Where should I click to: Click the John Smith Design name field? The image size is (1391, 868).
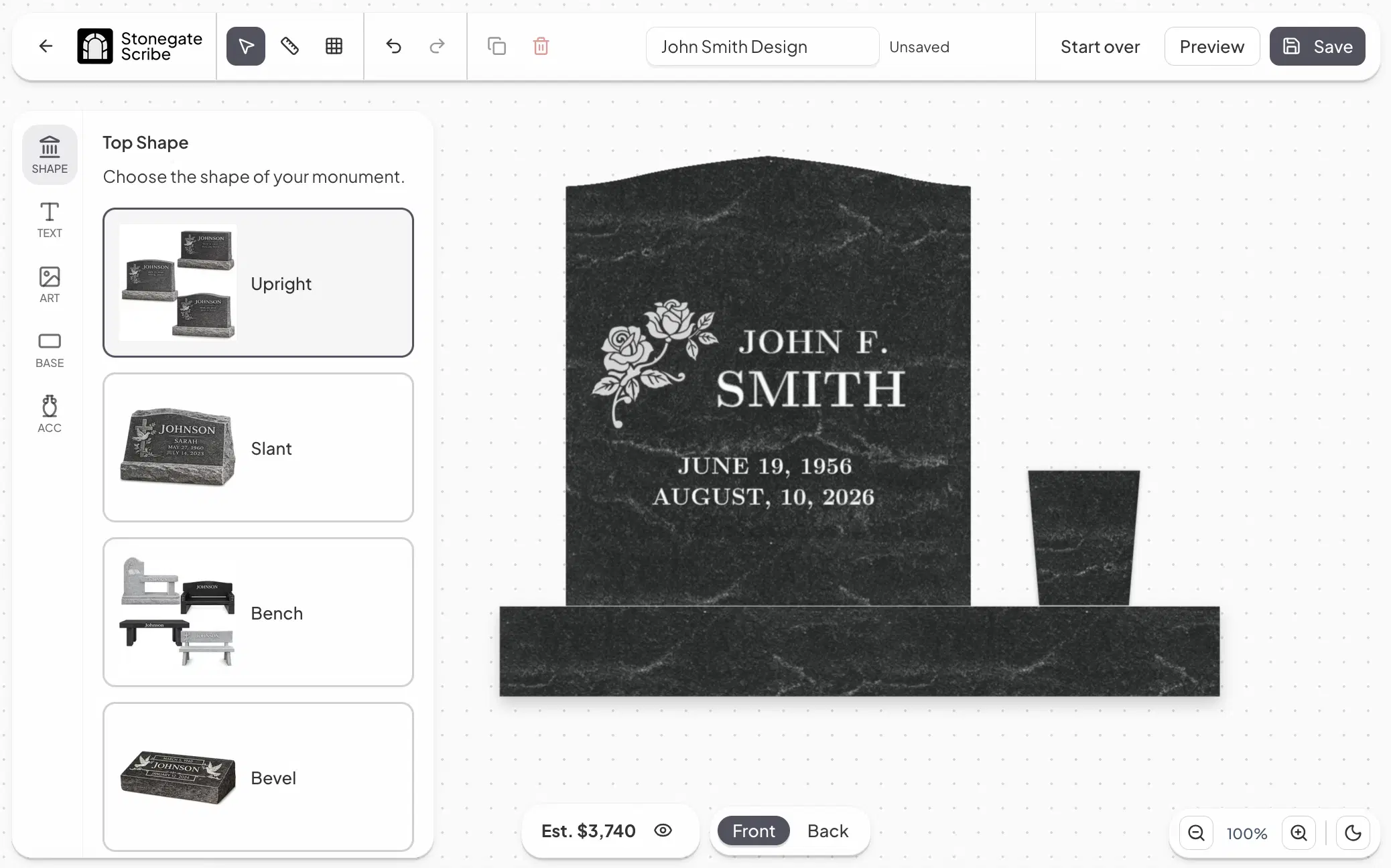[x=762, y=46]
